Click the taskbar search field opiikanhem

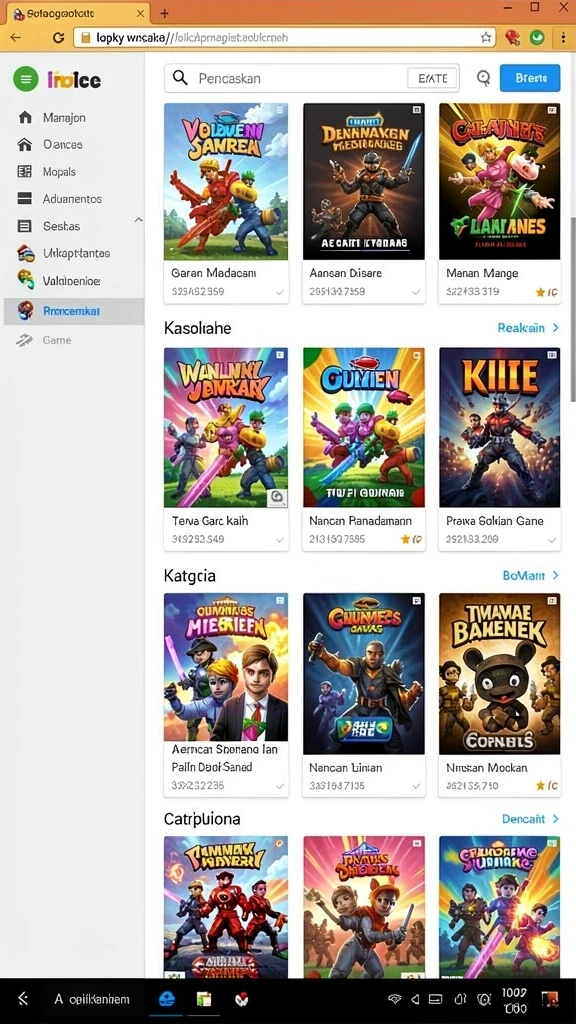click(x=92, y=999)
